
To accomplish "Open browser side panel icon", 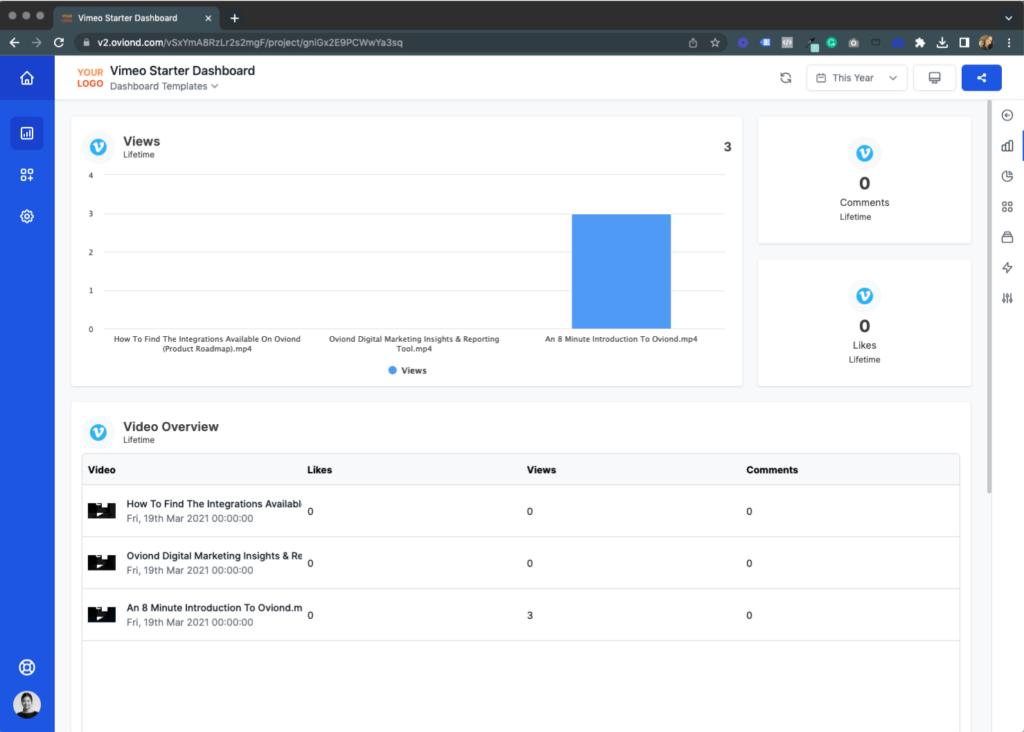I will tap(964, 42).
